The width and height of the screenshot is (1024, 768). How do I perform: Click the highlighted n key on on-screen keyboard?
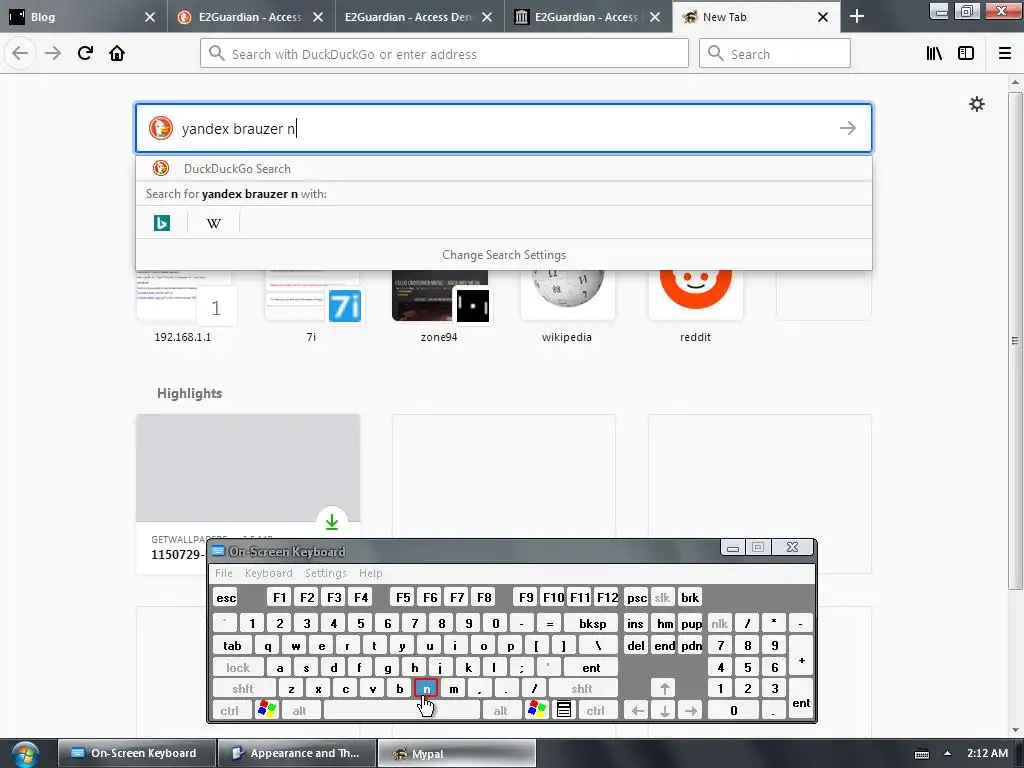coord(426,688)
